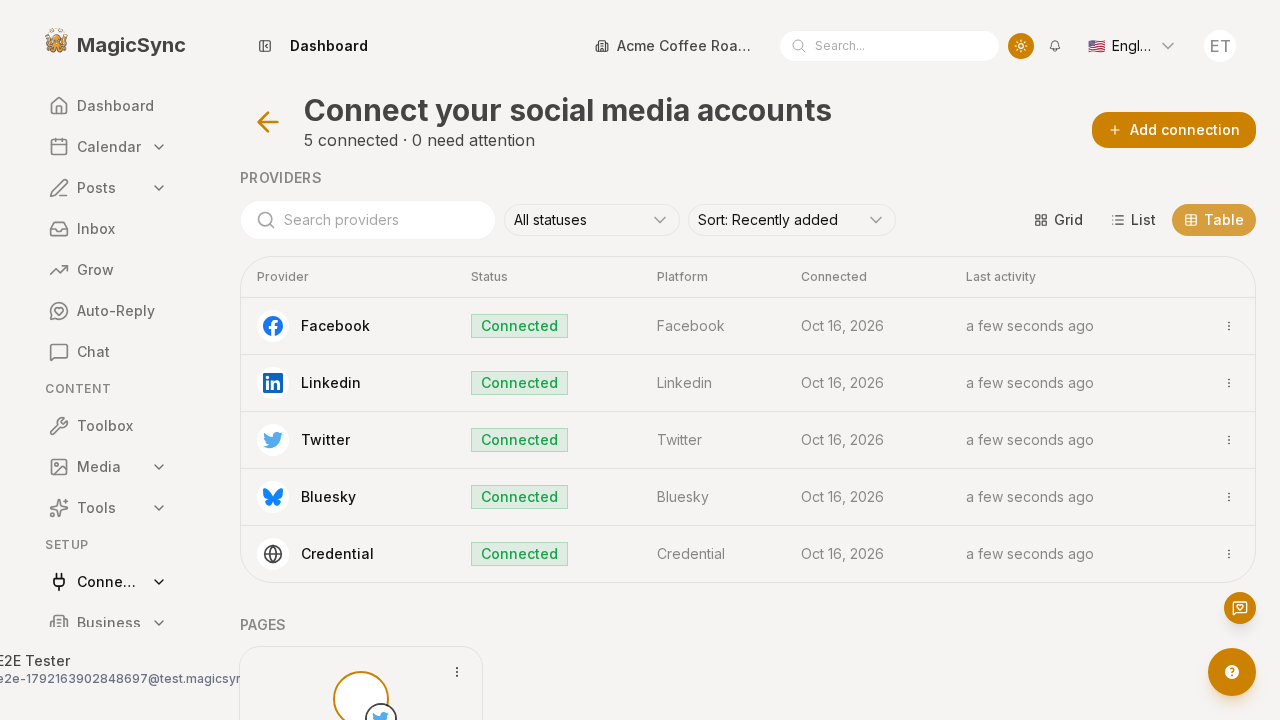Open Dashboard in the sidebar
This screenshot has width=1280, height=720.
[108, 106]
